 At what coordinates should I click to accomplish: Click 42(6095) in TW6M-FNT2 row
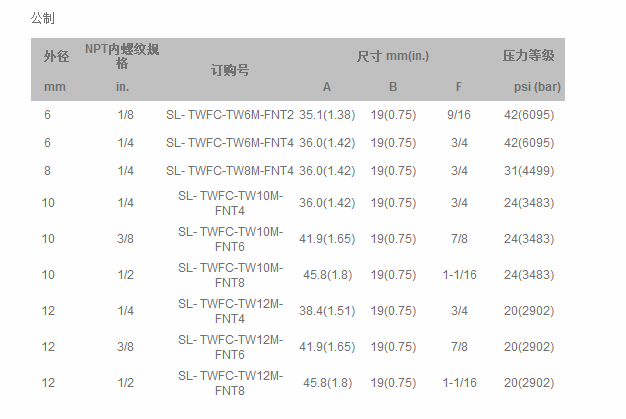point(529,115)
